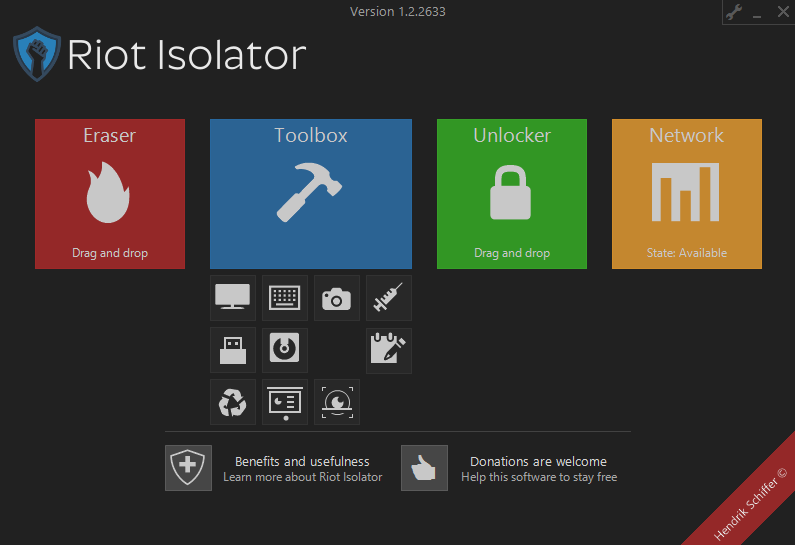Click Learn more about Riot Isolator

303,477
